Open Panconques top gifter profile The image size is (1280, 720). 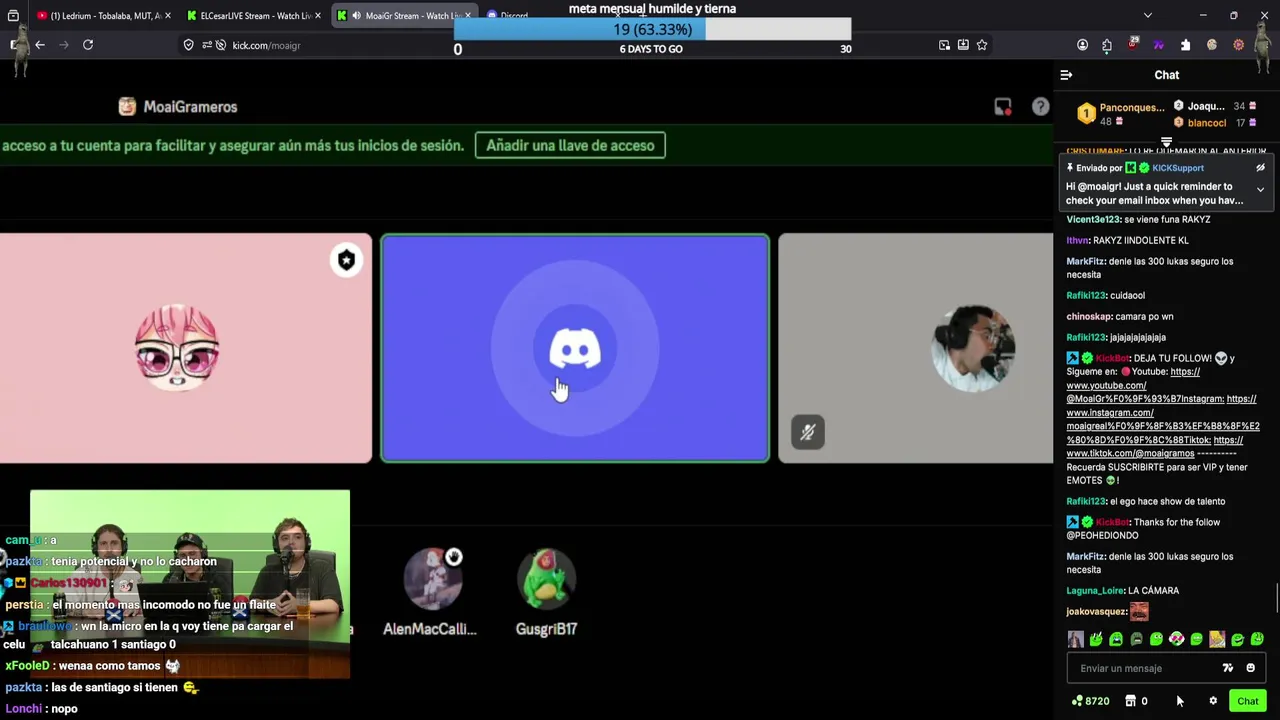tap(1132, 107)
